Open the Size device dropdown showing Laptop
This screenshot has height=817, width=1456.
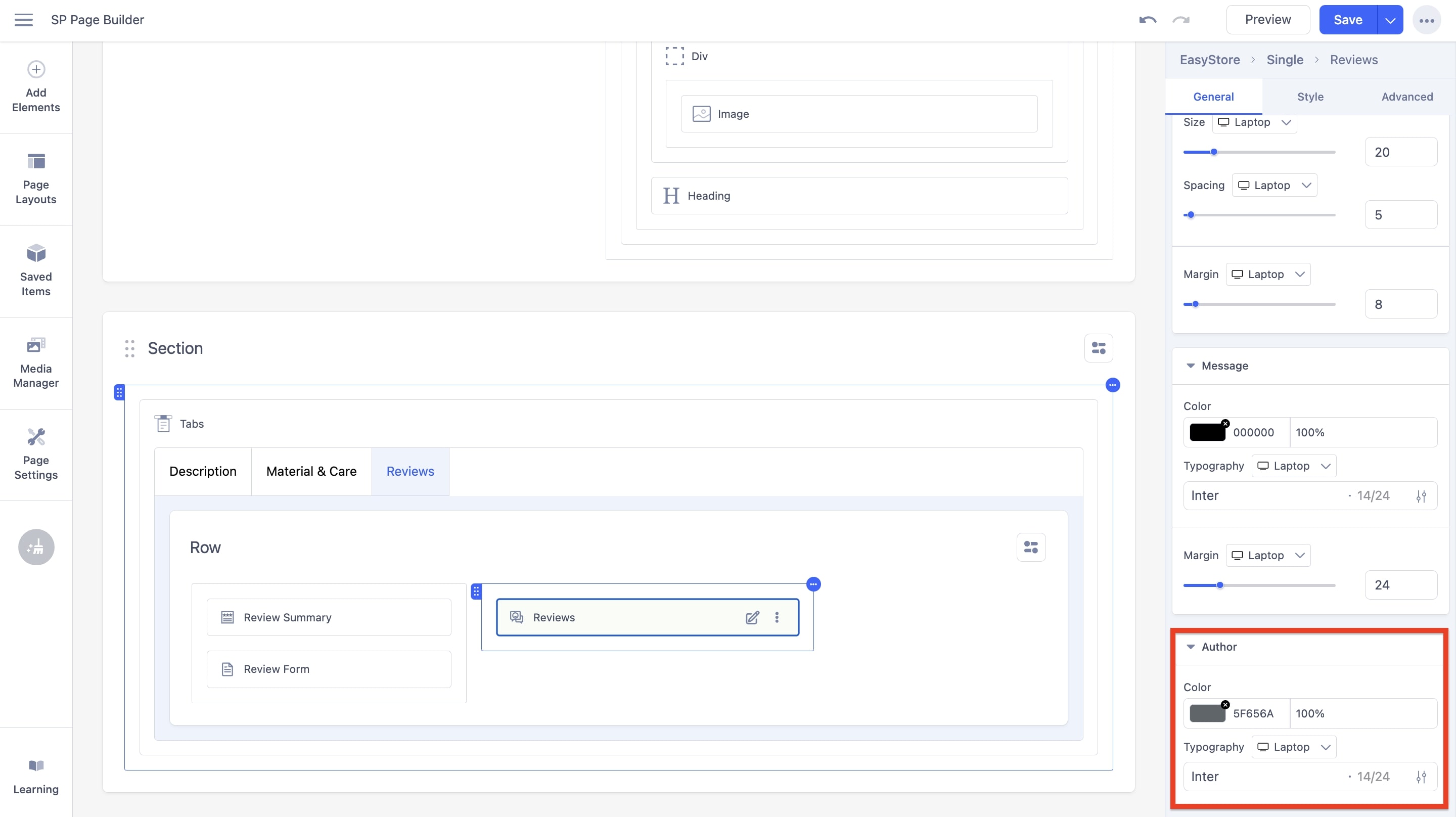pyautogui.click(x=1254, y=122)
